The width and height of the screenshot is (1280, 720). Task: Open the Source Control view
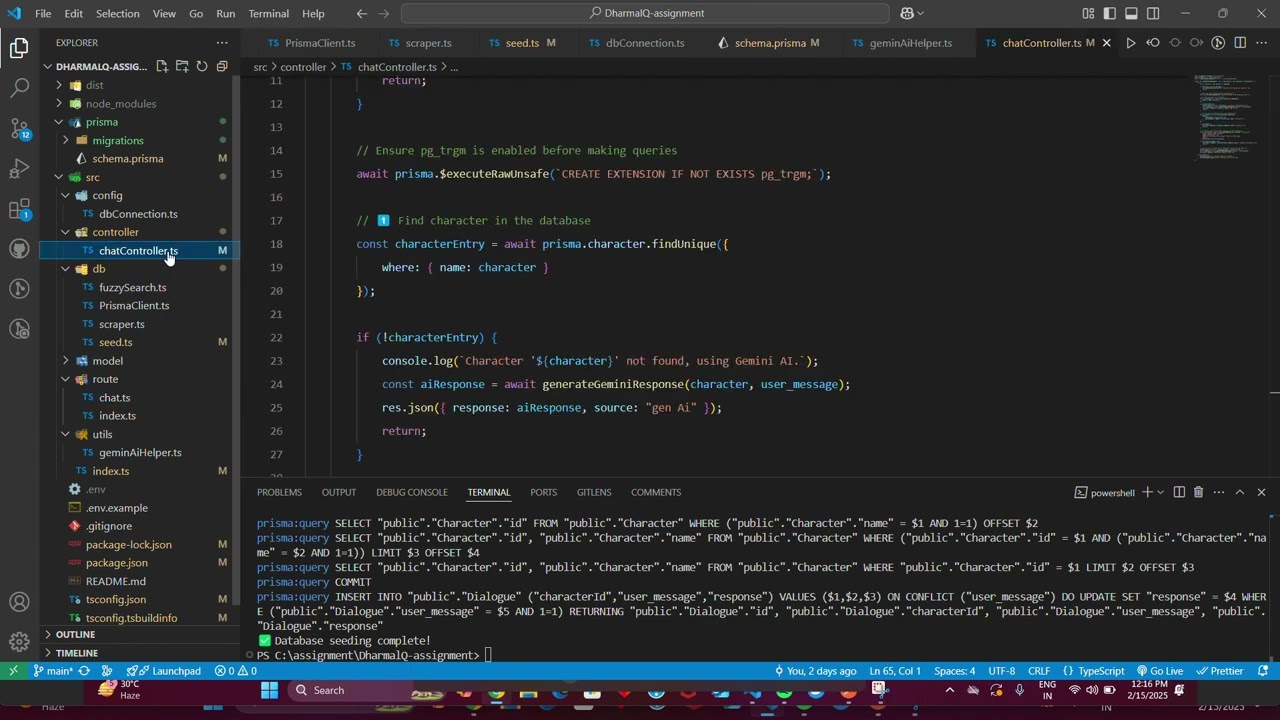tap(19, 128)
